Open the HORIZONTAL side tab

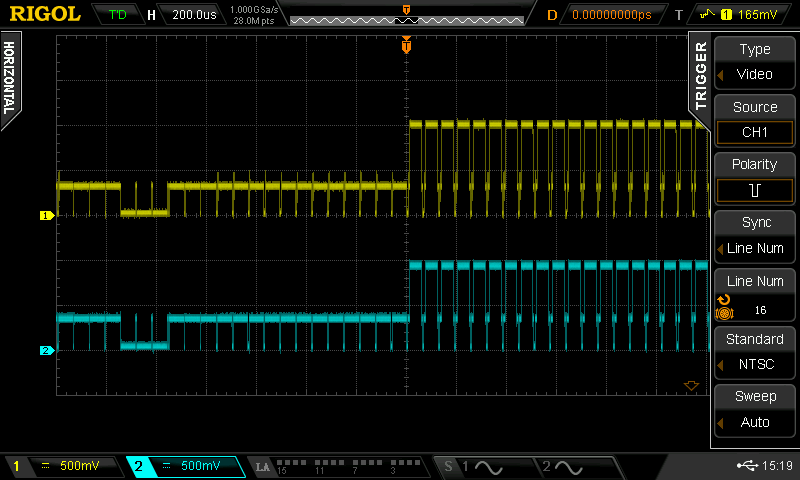point(12,82)
